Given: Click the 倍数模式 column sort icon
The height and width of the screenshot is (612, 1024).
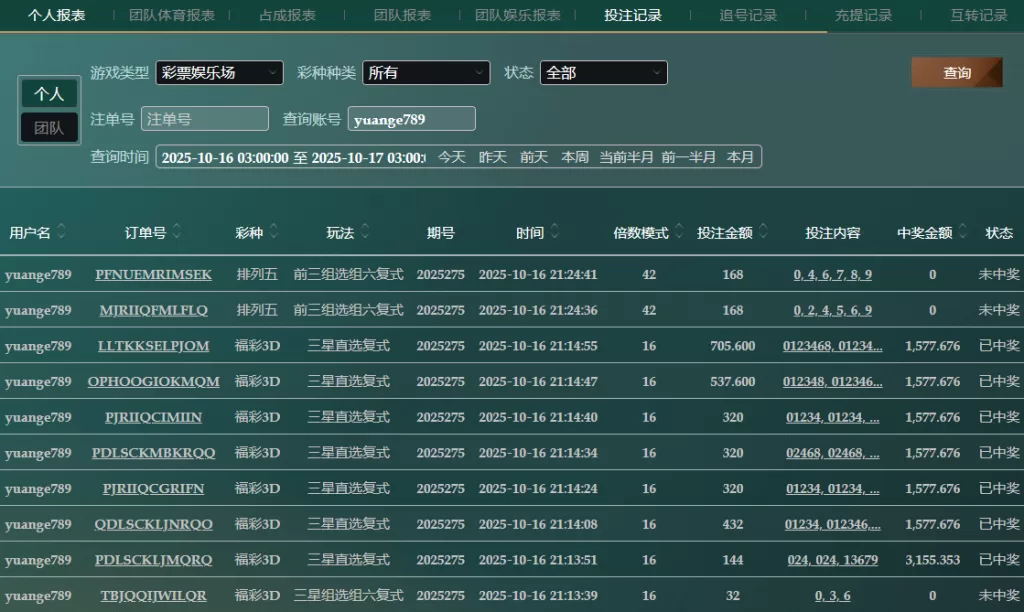Looking at the screenshot, I should pyautogui.click(x=678, y=232).
